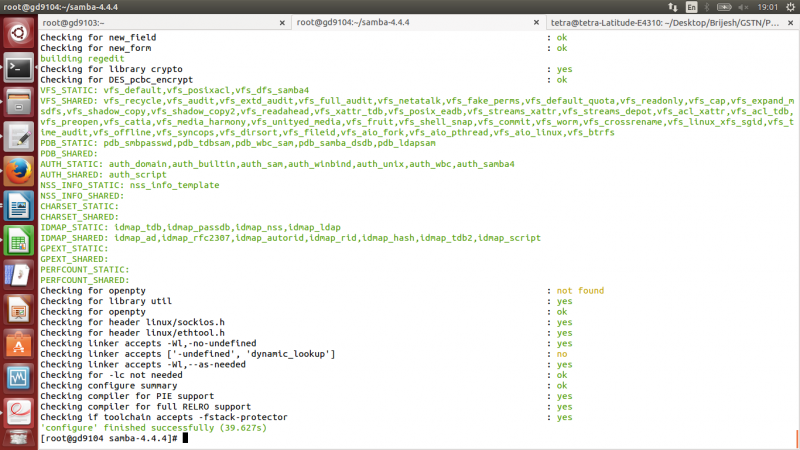
Task: Click 'Checking for library util' line
Action: (x=106, y=301)
